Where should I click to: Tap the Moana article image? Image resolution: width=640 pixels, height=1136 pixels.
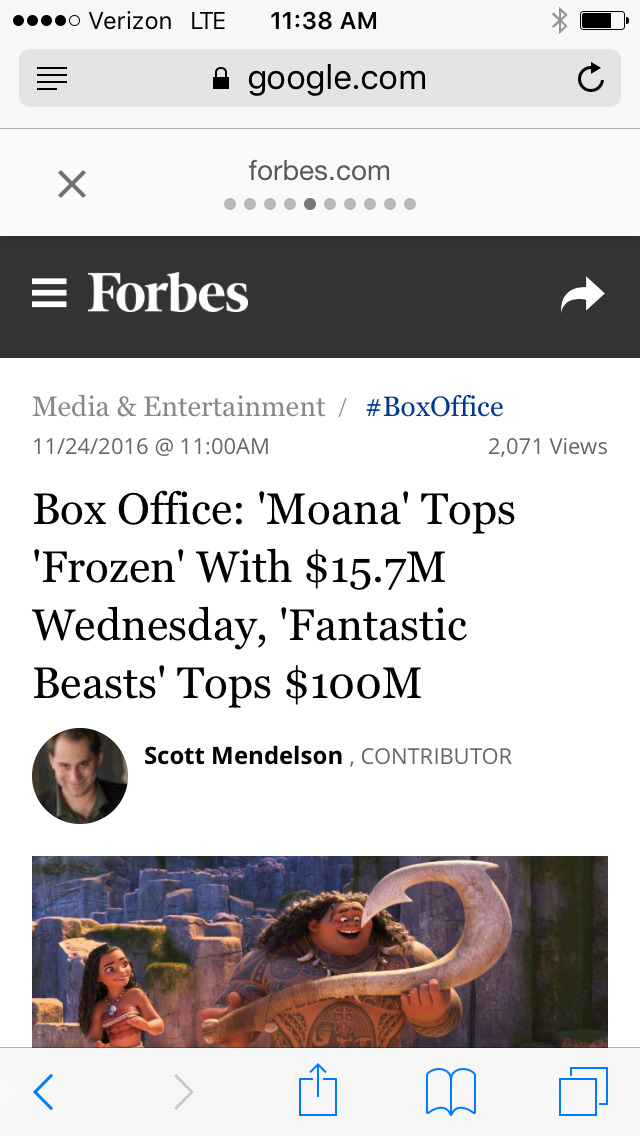coord(320,950)
